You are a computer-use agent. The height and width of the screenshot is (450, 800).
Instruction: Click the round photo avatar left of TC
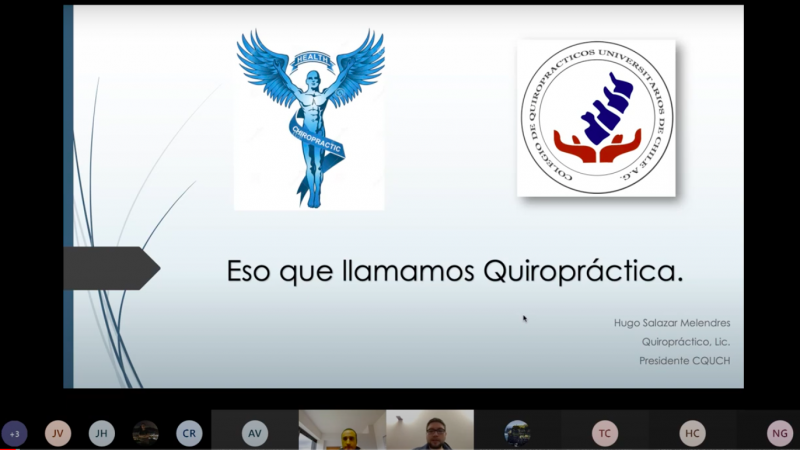[517, 433]
